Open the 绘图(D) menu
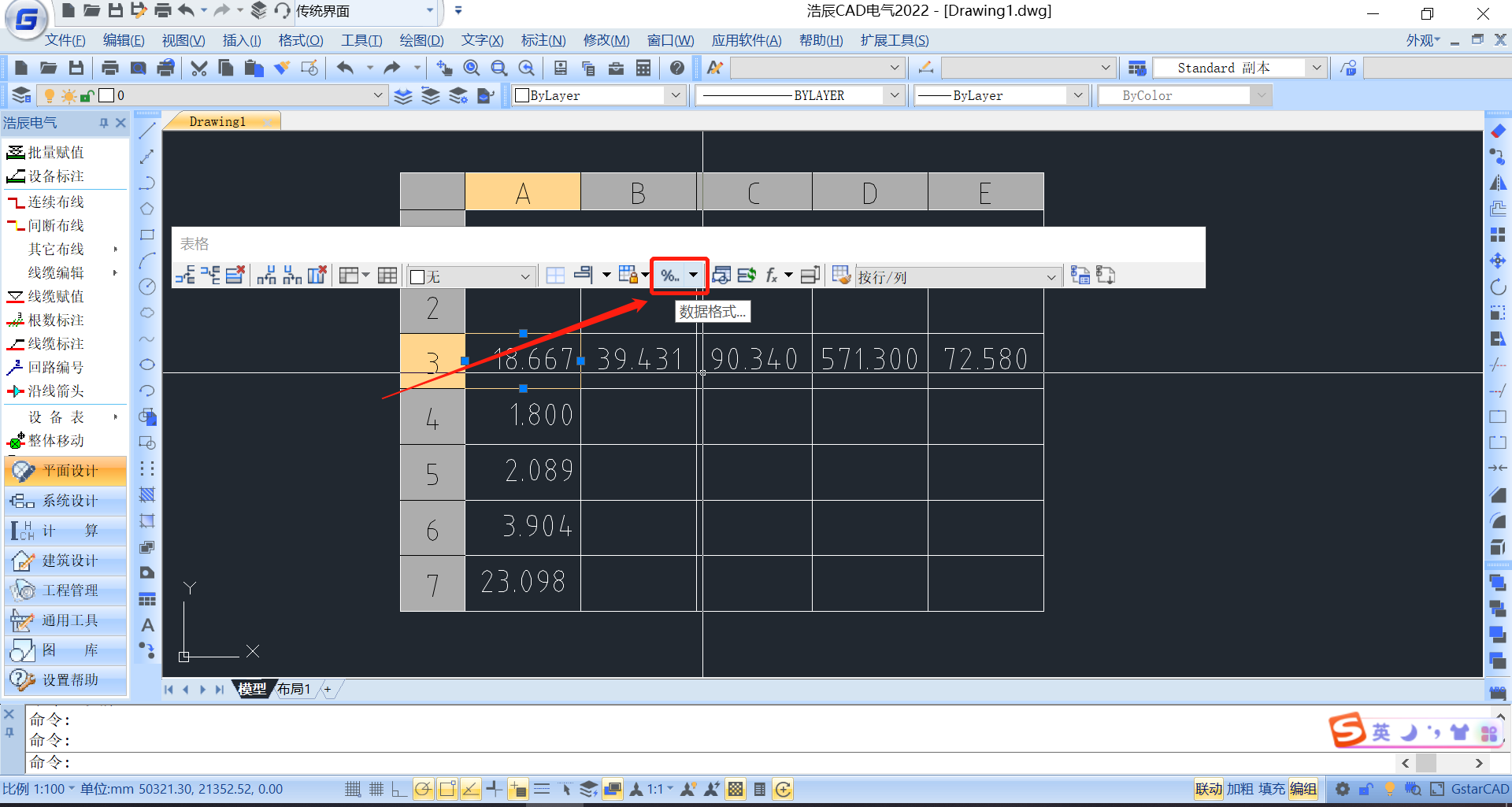This screenshot has width=1512, height=807. coord(421,40)
